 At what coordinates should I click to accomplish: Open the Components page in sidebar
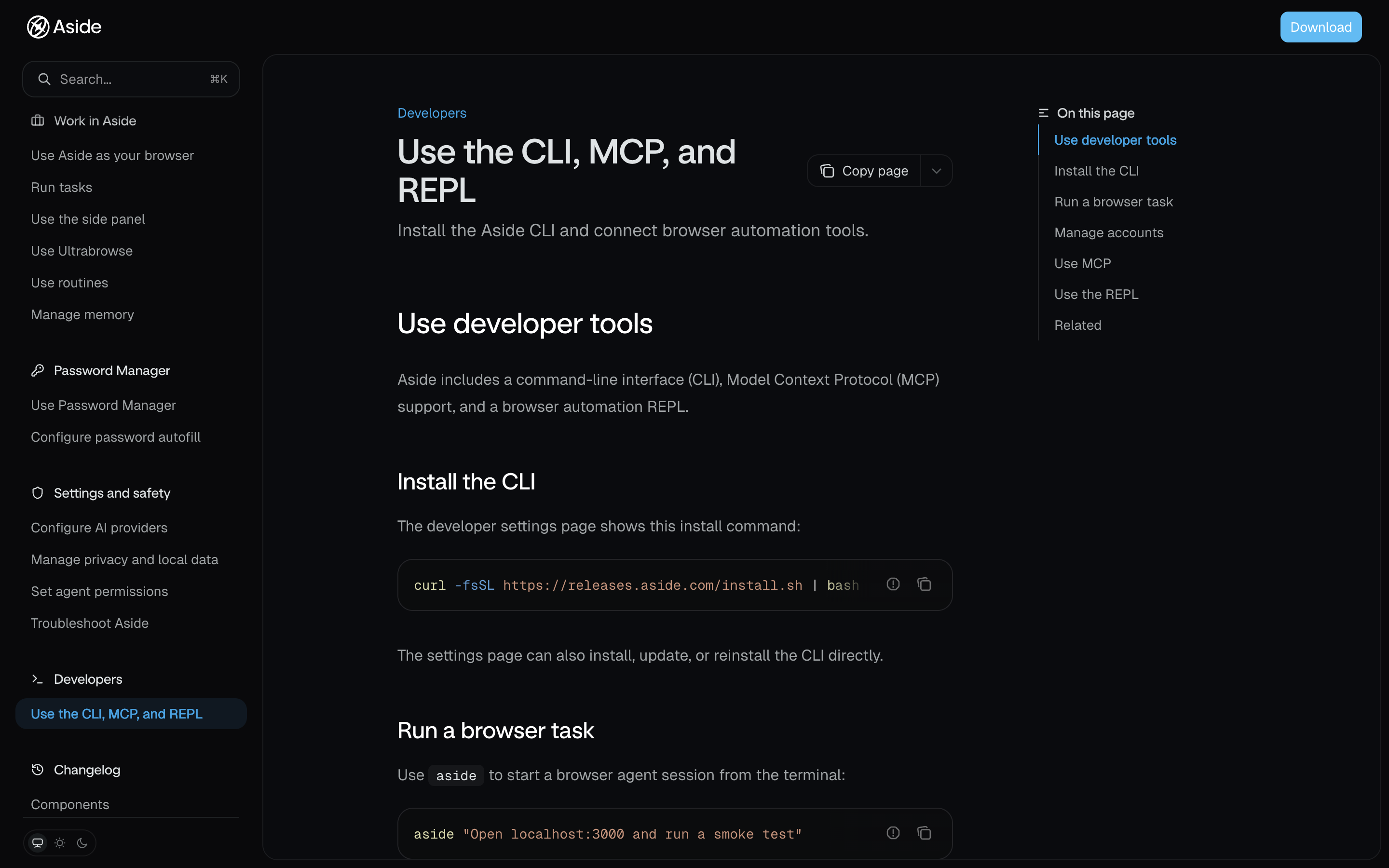click(70, 804)
